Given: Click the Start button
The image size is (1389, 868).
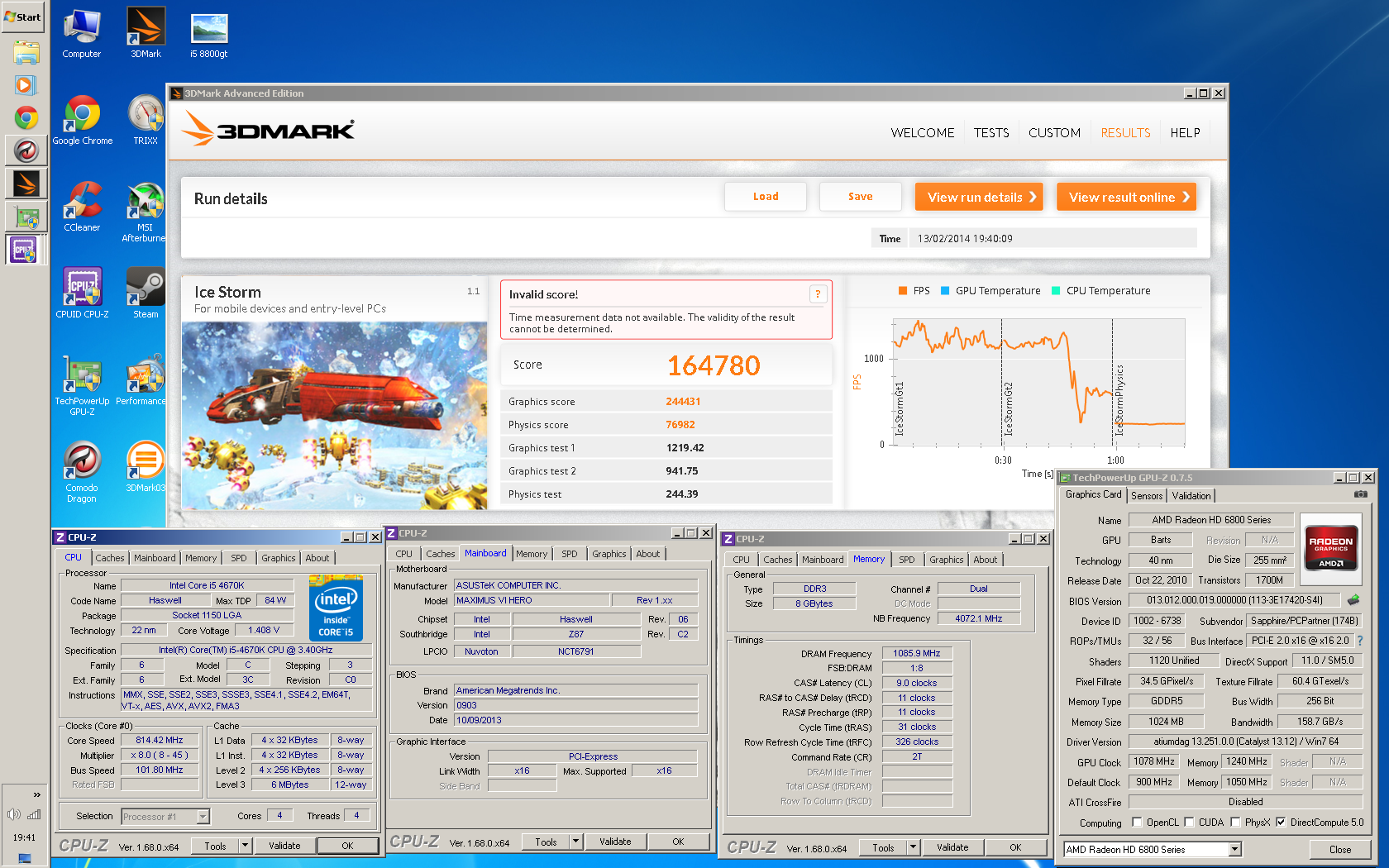Looking at the screenshot, I should click(23, 17).
